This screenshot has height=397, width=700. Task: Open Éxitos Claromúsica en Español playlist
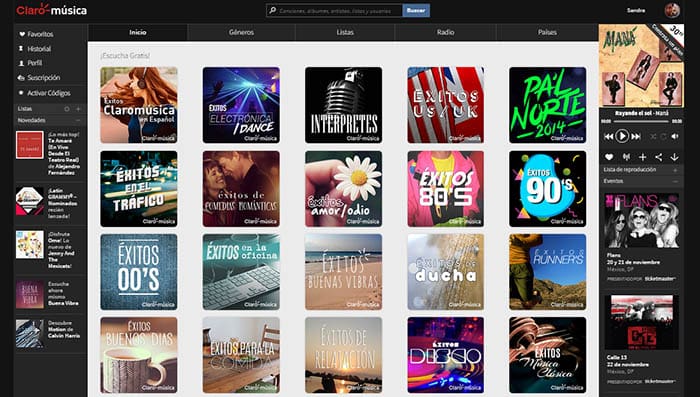(x=139, y=105)
